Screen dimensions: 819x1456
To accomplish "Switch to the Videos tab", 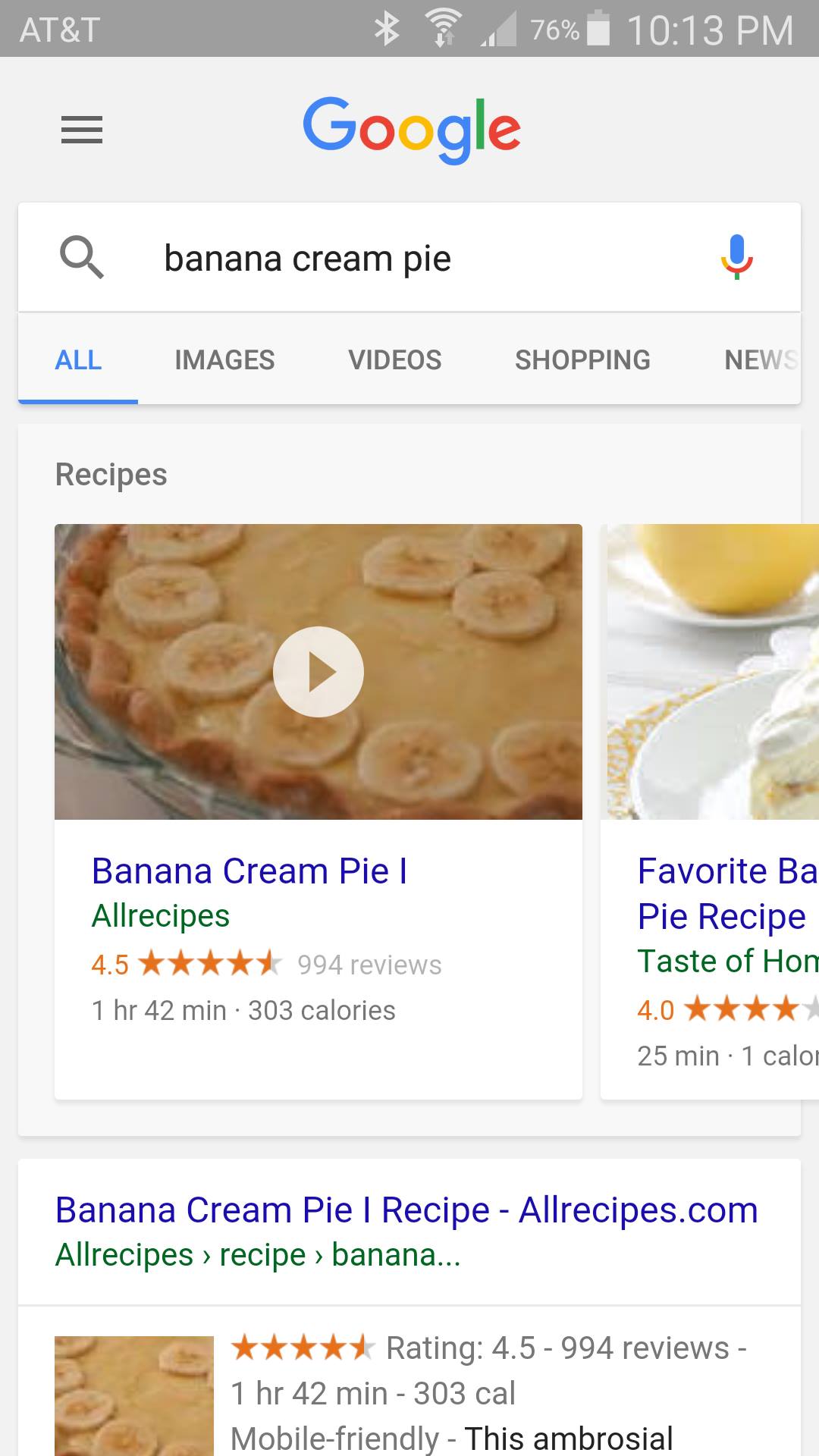I will point(394,359).
